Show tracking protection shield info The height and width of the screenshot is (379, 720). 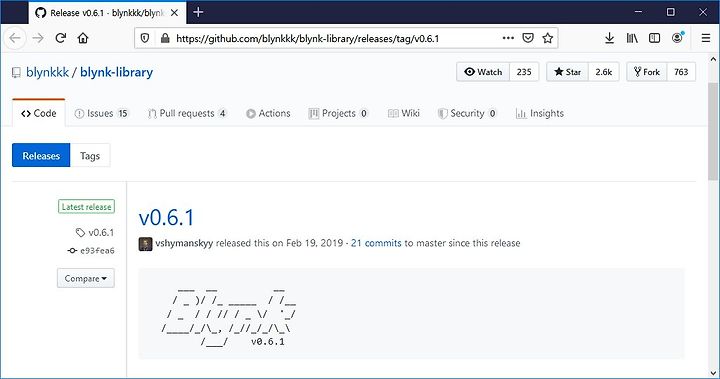(x=145, y=38)
